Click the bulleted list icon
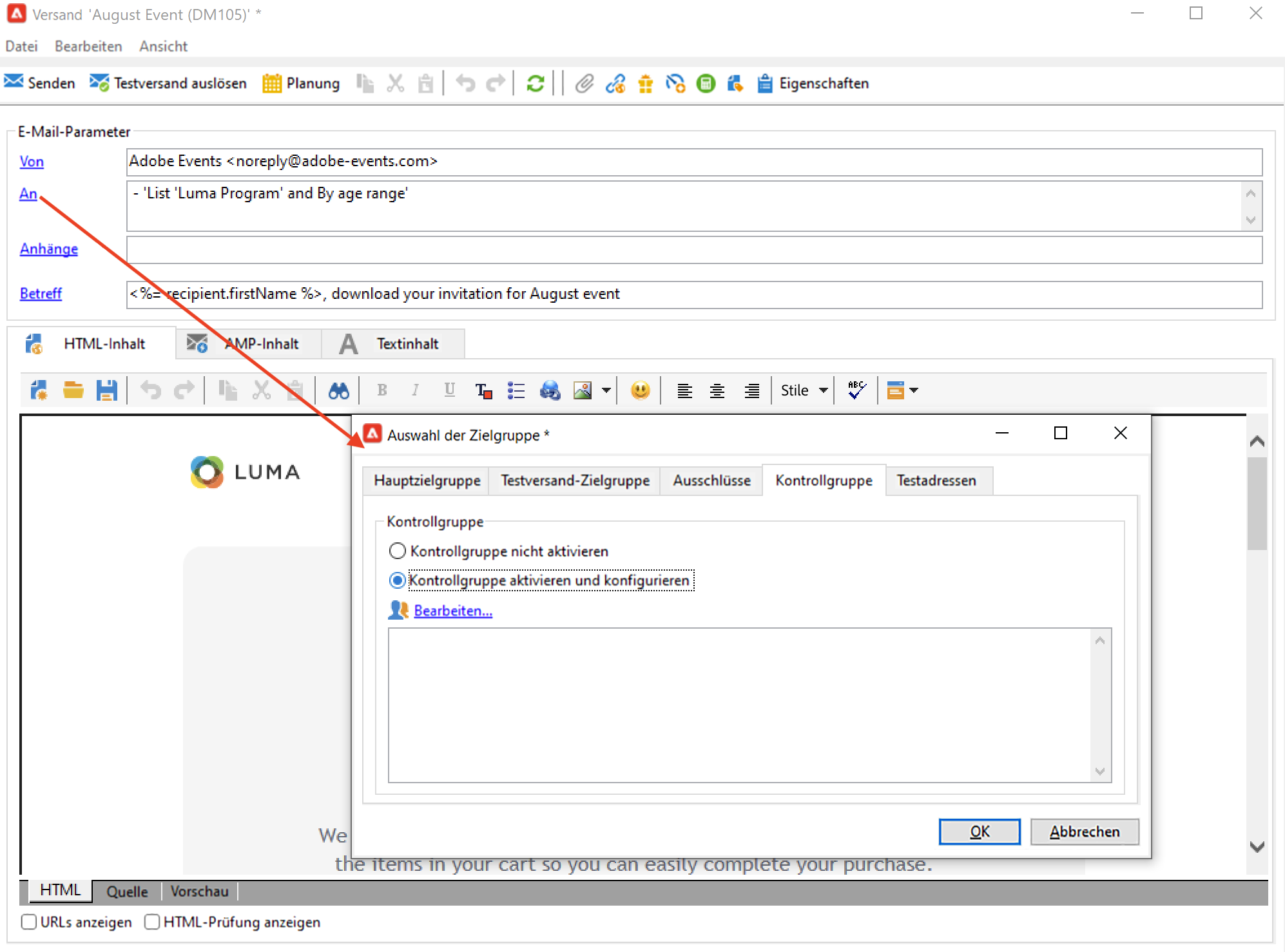This screenshot has width=1285, height=952. [516, 390]
